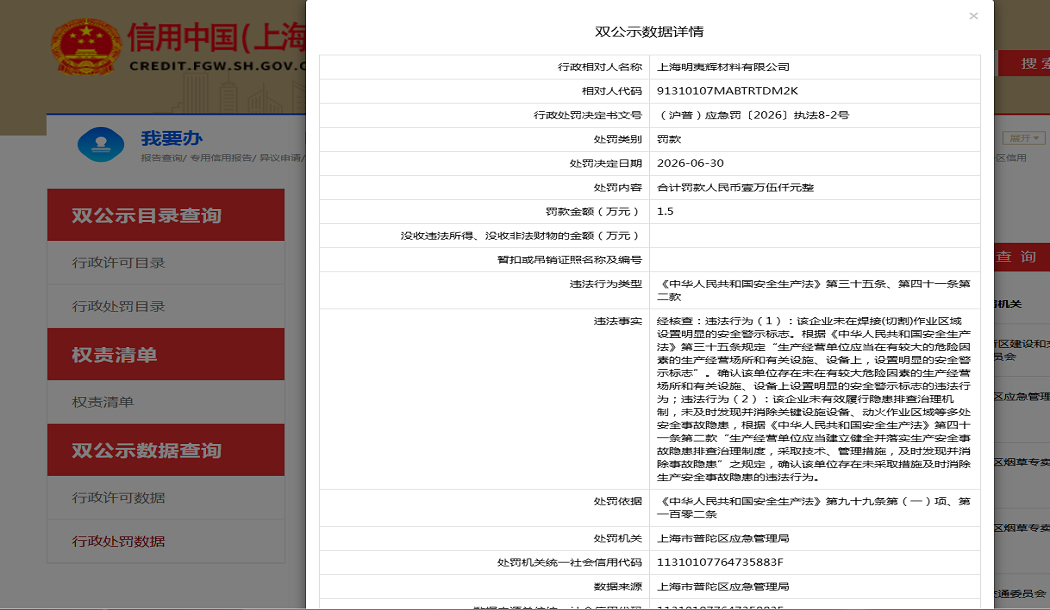Expand the 展开 dropdown at right

(x=1024, y=138)
